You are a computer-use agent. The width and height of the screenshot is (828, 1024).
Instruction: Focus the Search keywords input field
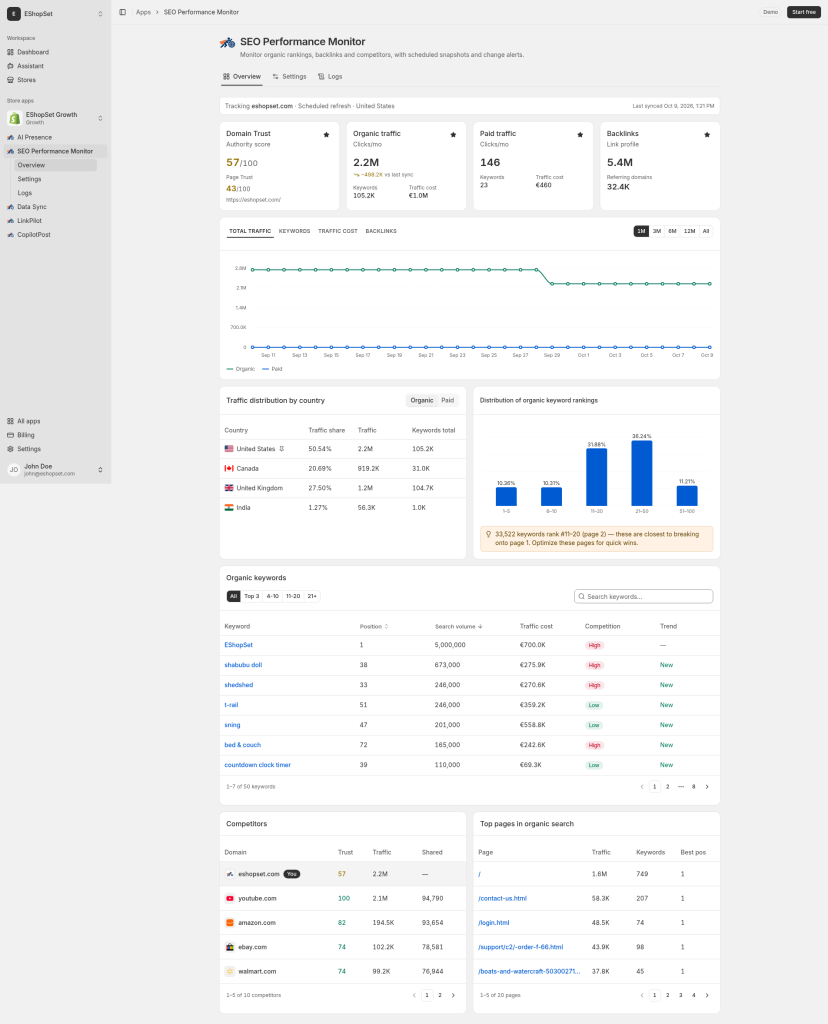644,596
